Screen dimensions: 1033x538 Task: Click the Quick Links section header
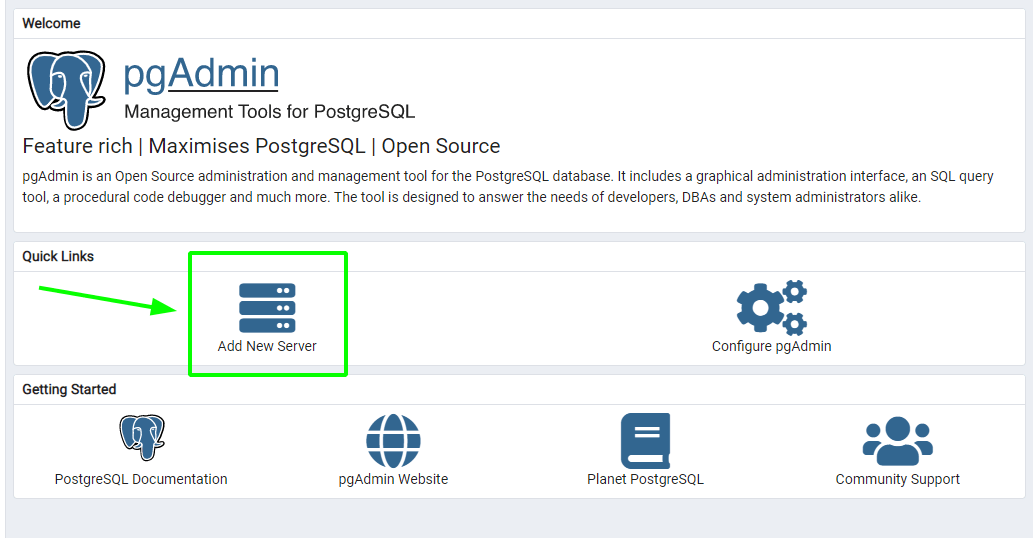(x=58, y=256)
